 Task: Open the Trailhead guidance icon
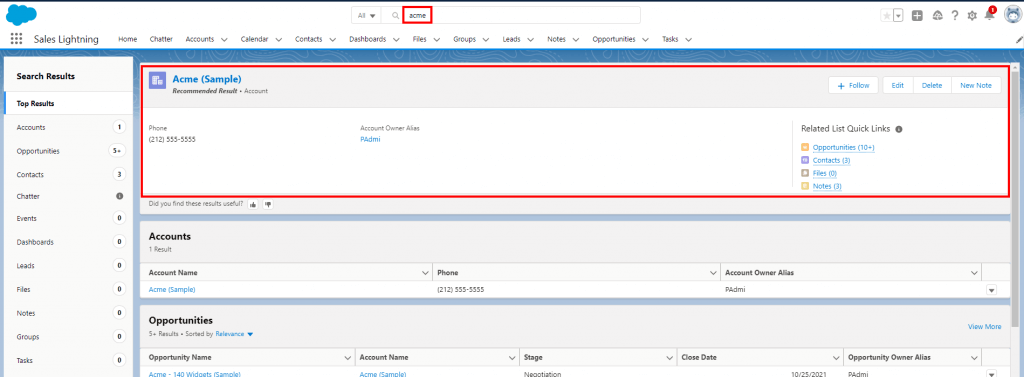pos(938,16)
